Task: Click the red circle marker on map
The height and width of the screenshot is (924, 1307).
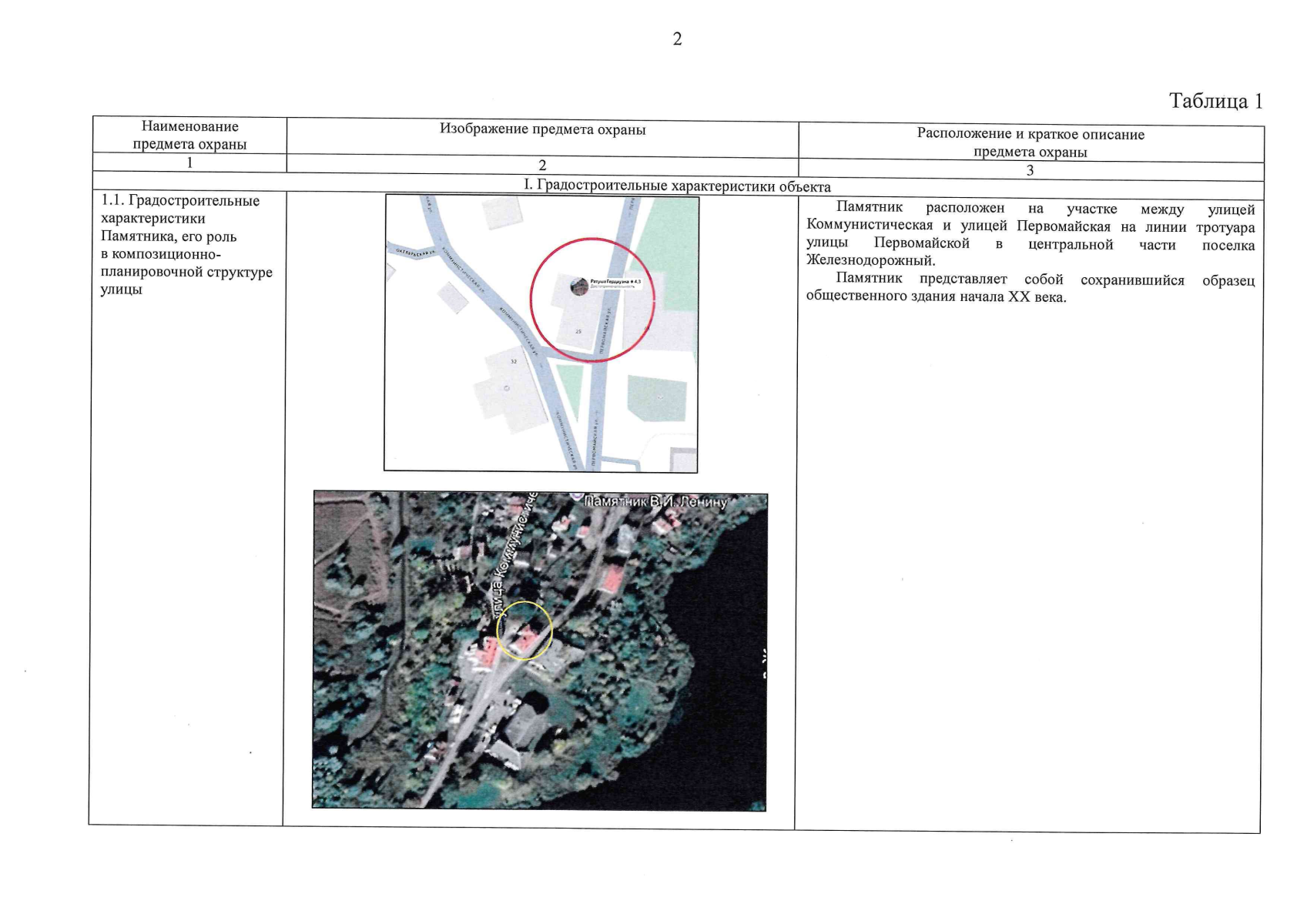Action: (592, 300)
